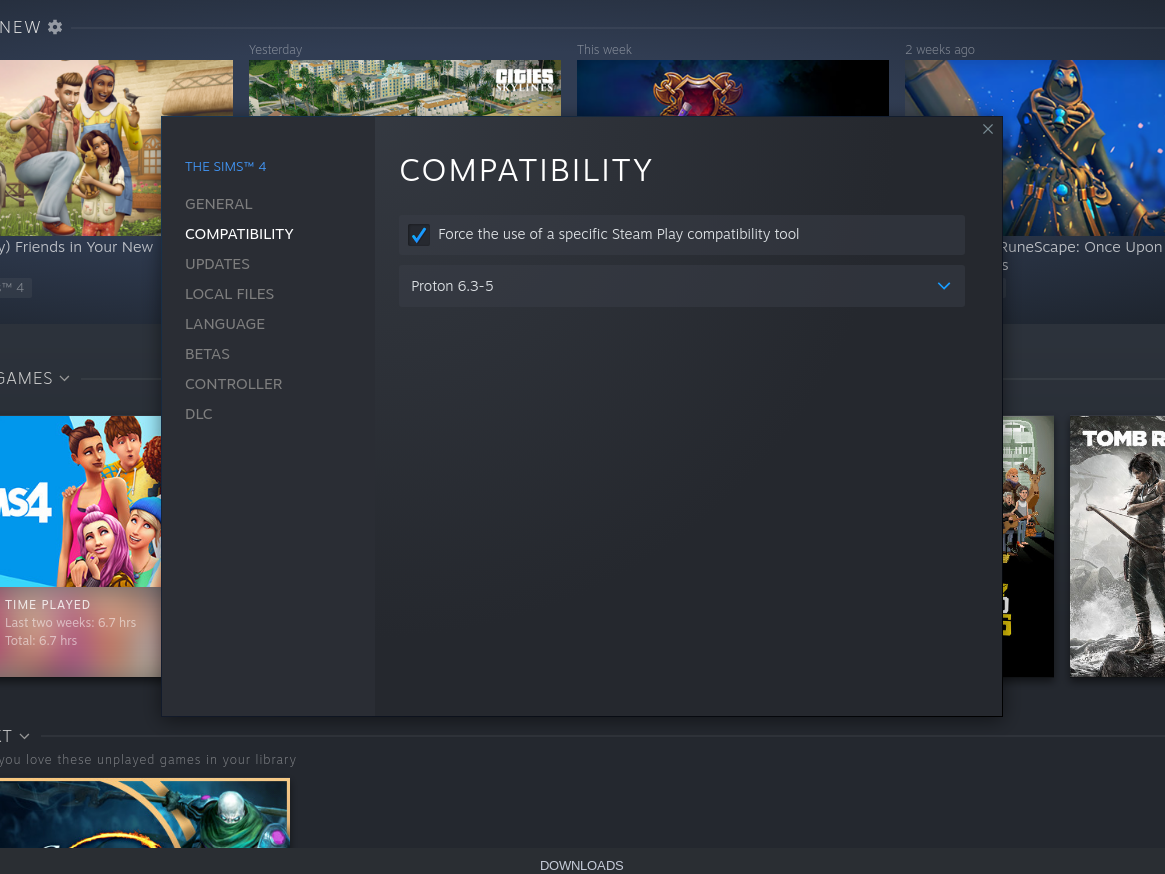Uncheck Force Steam Play compatibility tool checkbox
Screen dimensions: 1165x874
tap(419, 235)
